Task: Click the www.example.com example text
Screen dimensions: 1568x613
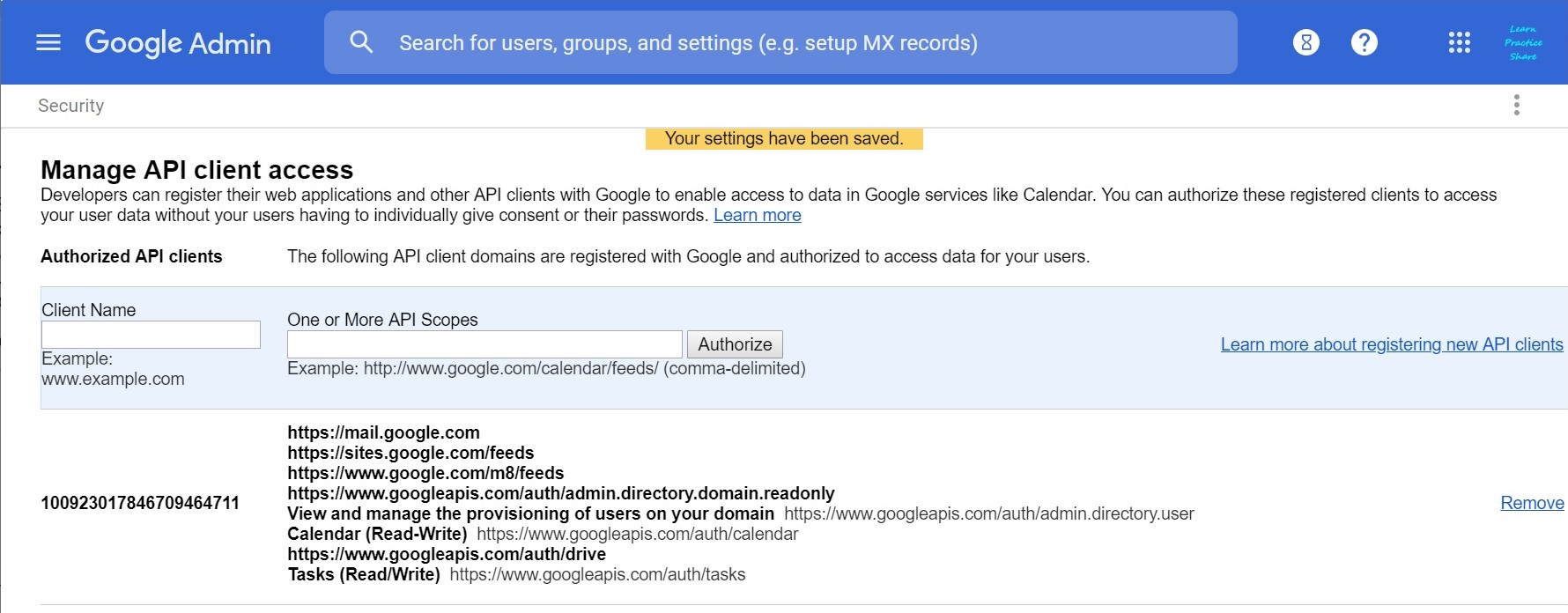Action: (113, 379)
